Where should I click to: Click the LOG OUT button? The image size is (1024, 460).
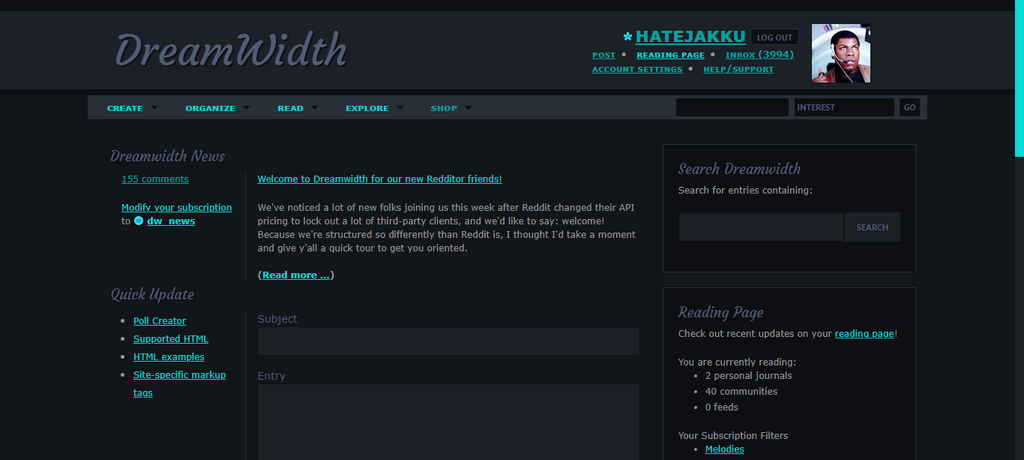(775, 37)
